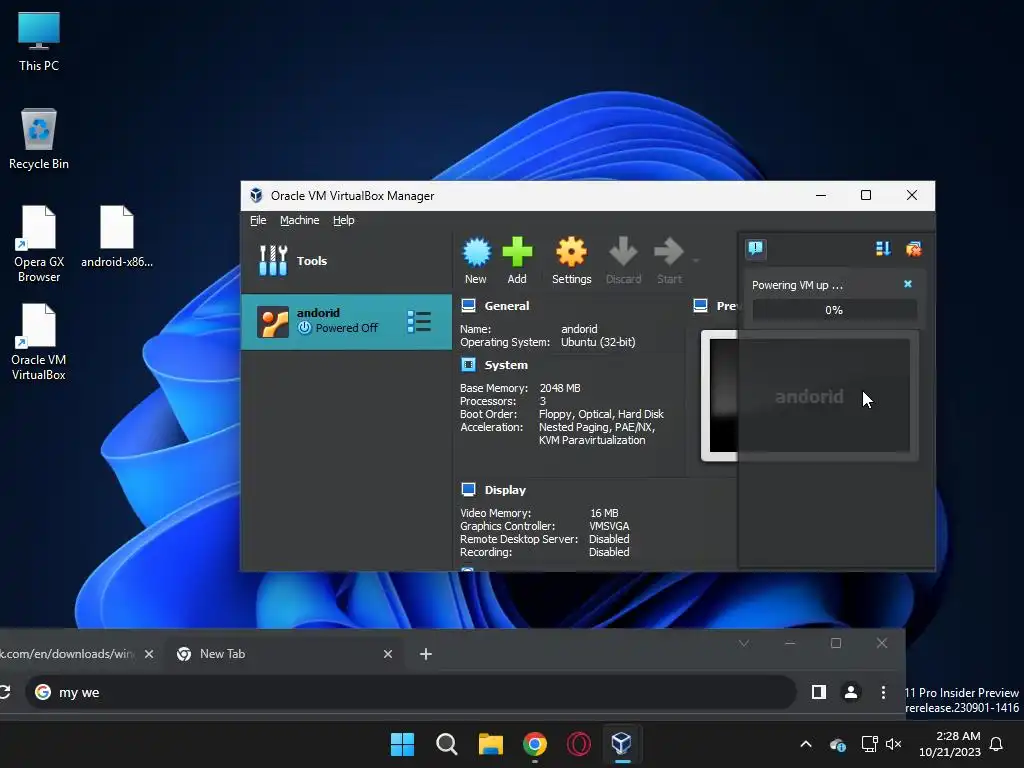1024x768 pixels.
Task: Click the OneDrive tray icon
Action: pyautogui.click(x=838, y=744)
